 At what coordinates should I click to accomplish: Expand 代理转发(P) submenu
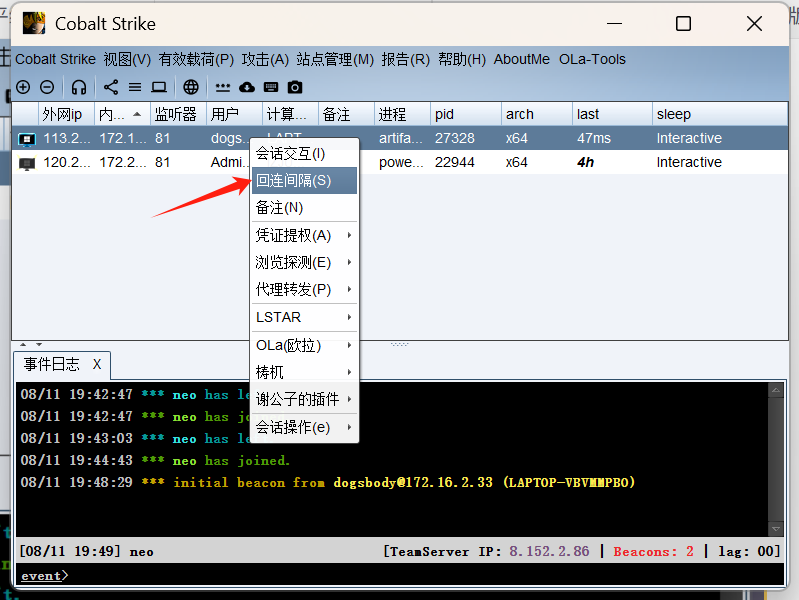tap(305, 289)
